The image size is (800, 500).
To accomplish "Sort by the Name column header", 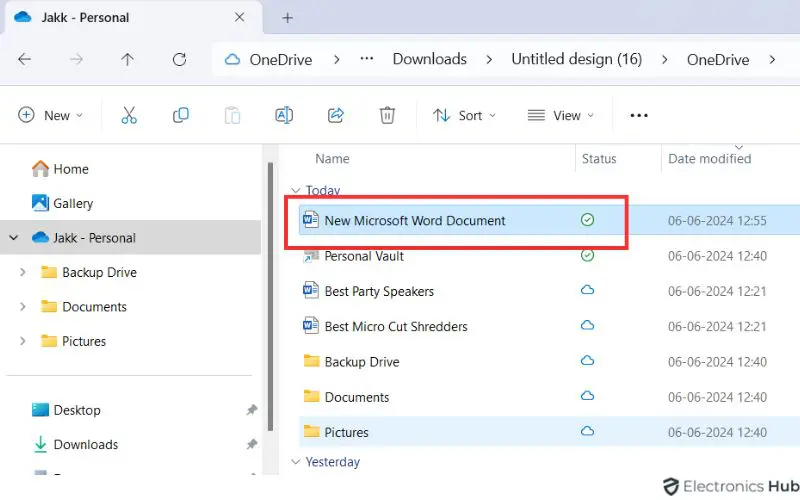I will coord(332,159).
